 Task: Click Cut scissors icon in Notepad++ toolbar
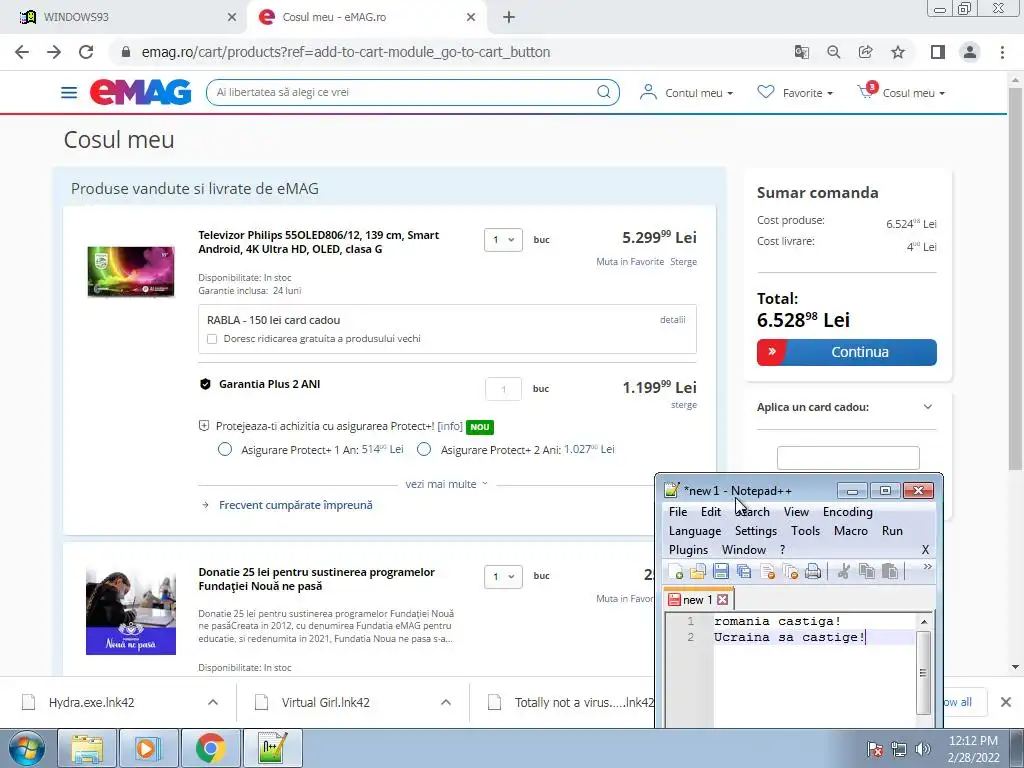pyautogui.click(x=844, y=572)
